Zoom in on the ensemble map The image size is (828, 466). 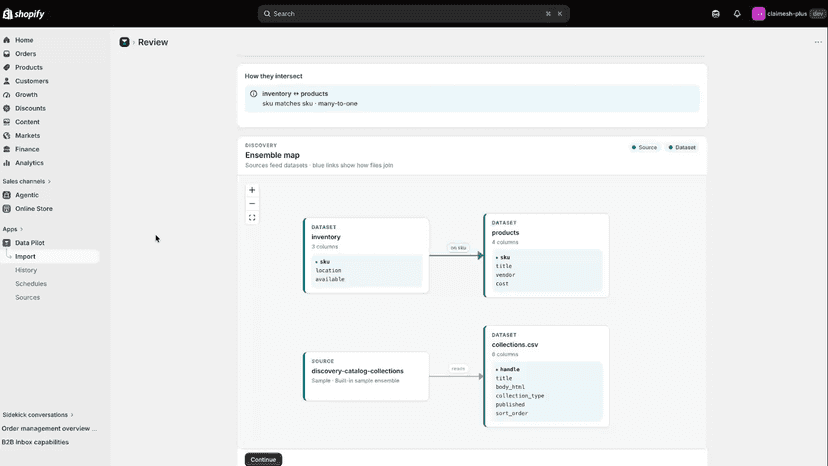tap(252, 190)
